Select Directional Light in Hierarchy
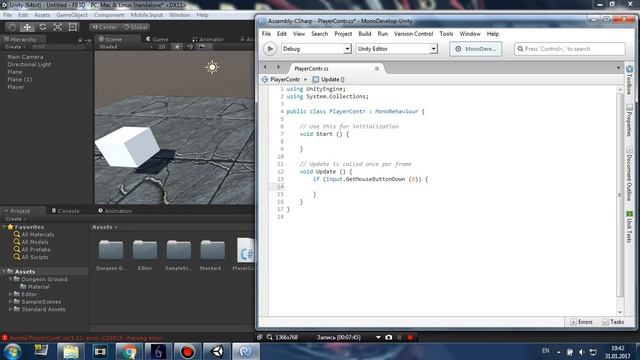 [x=29, y=64]
